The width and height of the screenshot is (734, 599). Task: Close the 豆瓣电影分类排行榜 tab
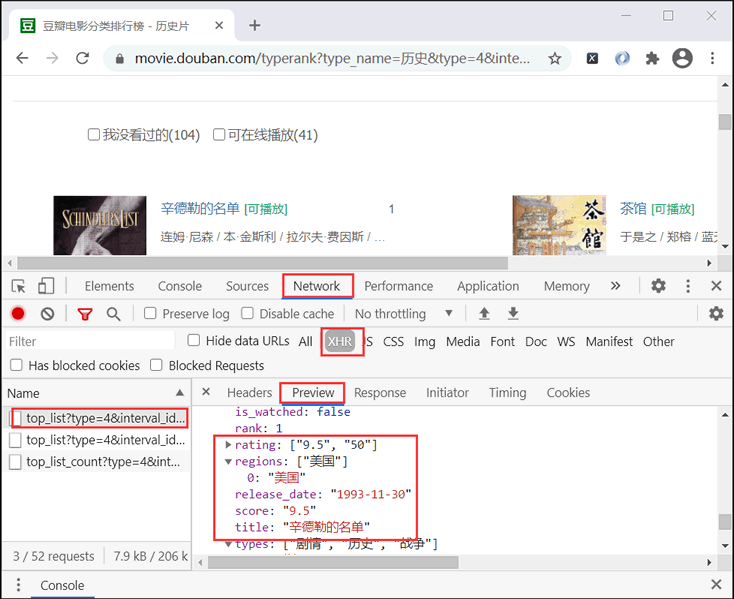tap(219, 25)
